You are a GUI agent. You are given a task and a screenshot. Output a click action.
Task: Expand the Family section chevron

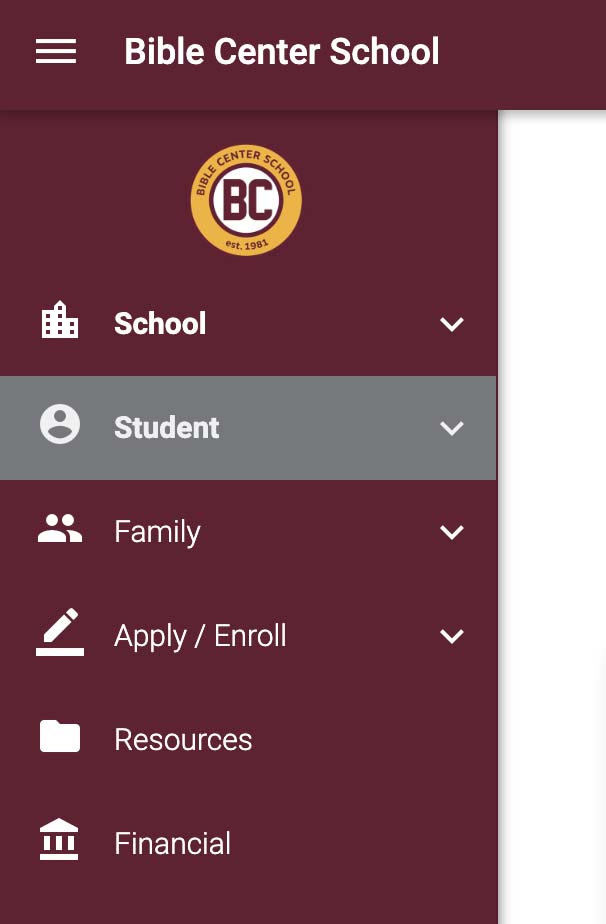[x=452, y=532]
